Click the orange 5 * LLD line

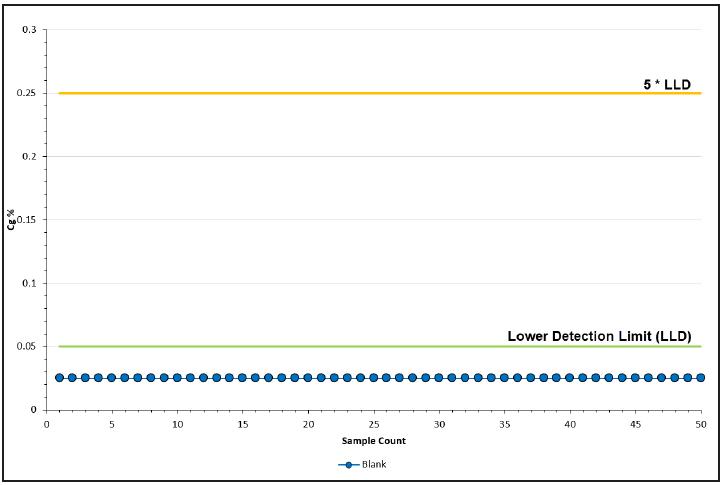(380, 93)
